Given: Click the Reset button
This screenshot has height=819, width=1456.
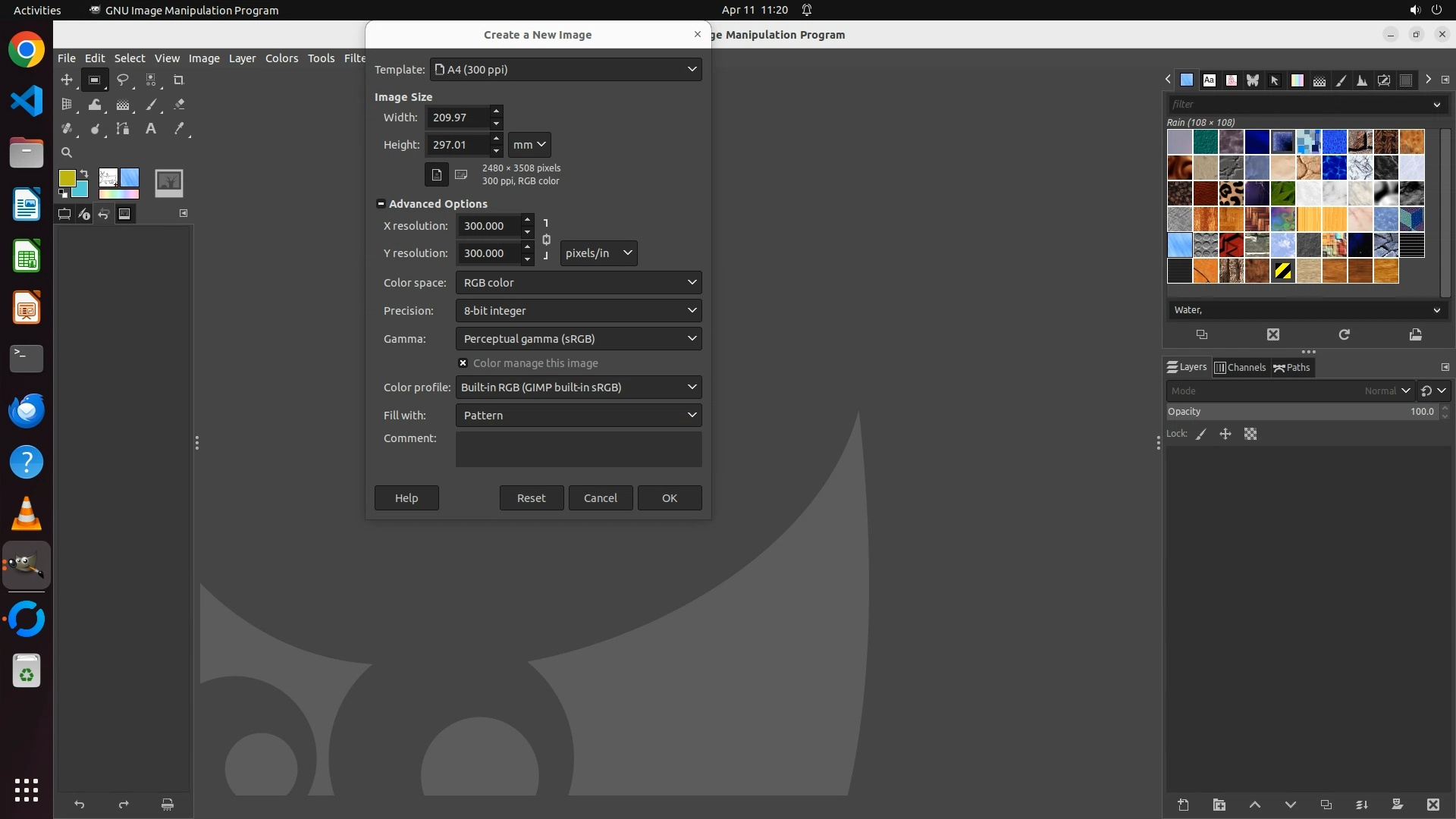Looking at the screenshot, I should point(531,497).
